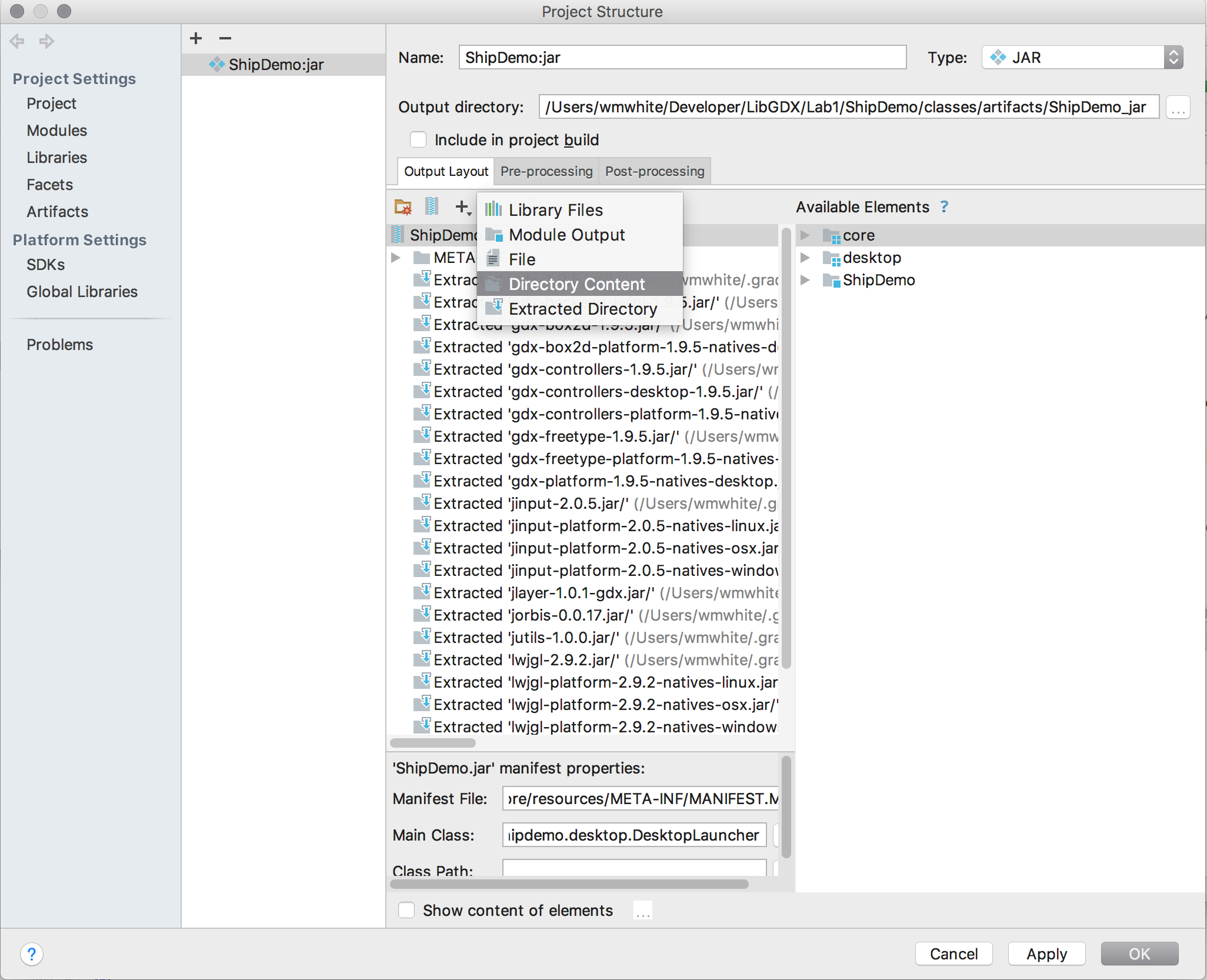Screen dimensions: 1207x980
Task: Choose Directory Content from the popup menu
Action: [x=576, y=284]
